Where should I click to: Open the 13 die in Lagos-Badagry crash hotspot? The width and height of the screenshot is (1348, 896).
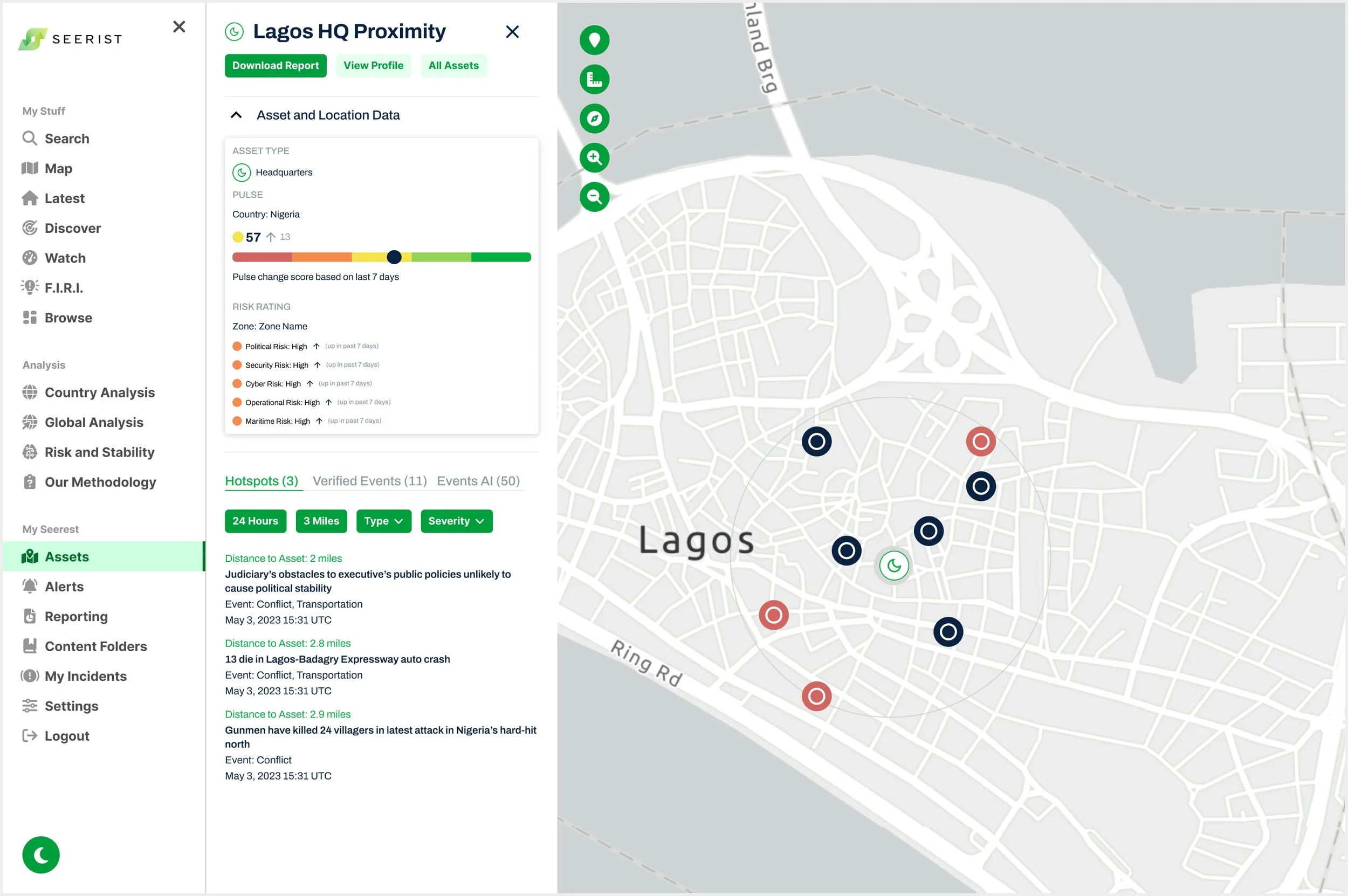coord(337,659)
